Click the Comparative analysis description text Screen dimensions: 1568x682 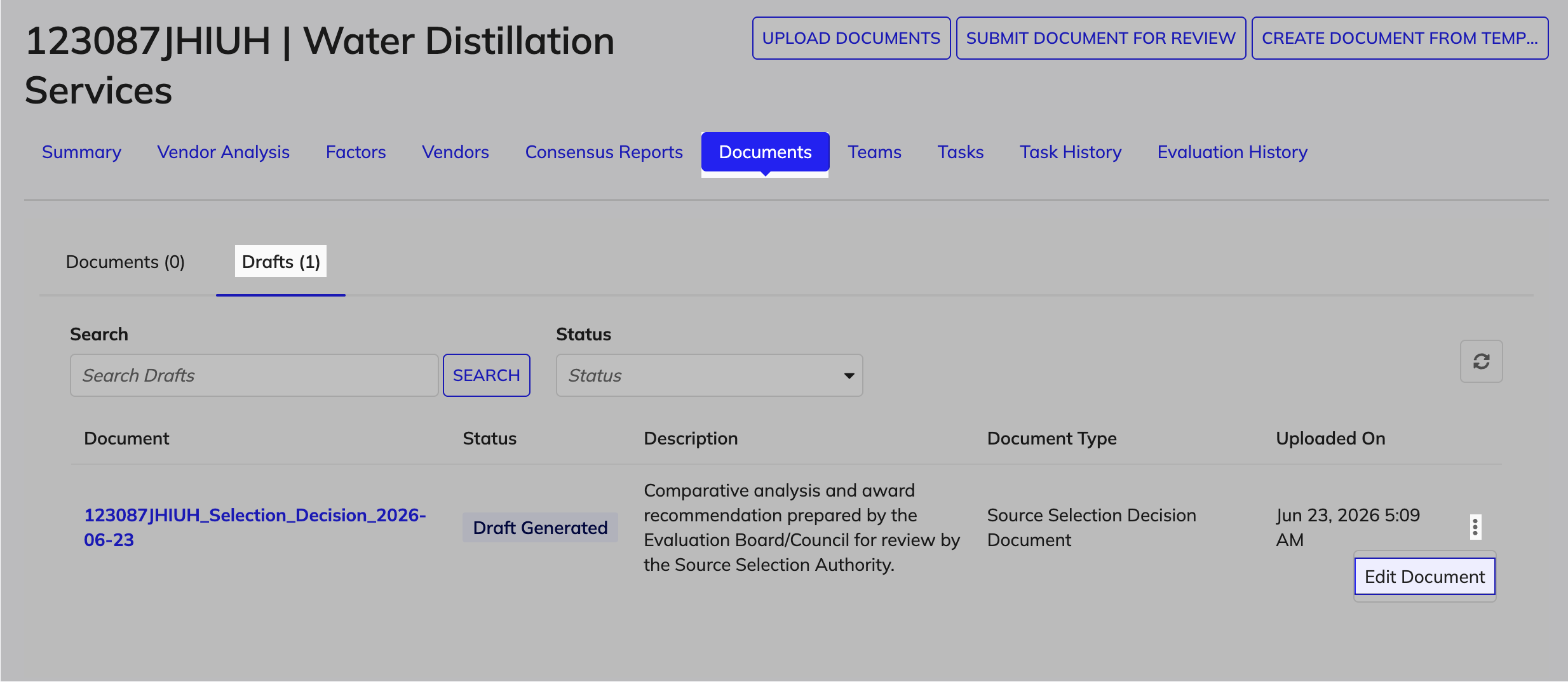(x=802, y=527)
